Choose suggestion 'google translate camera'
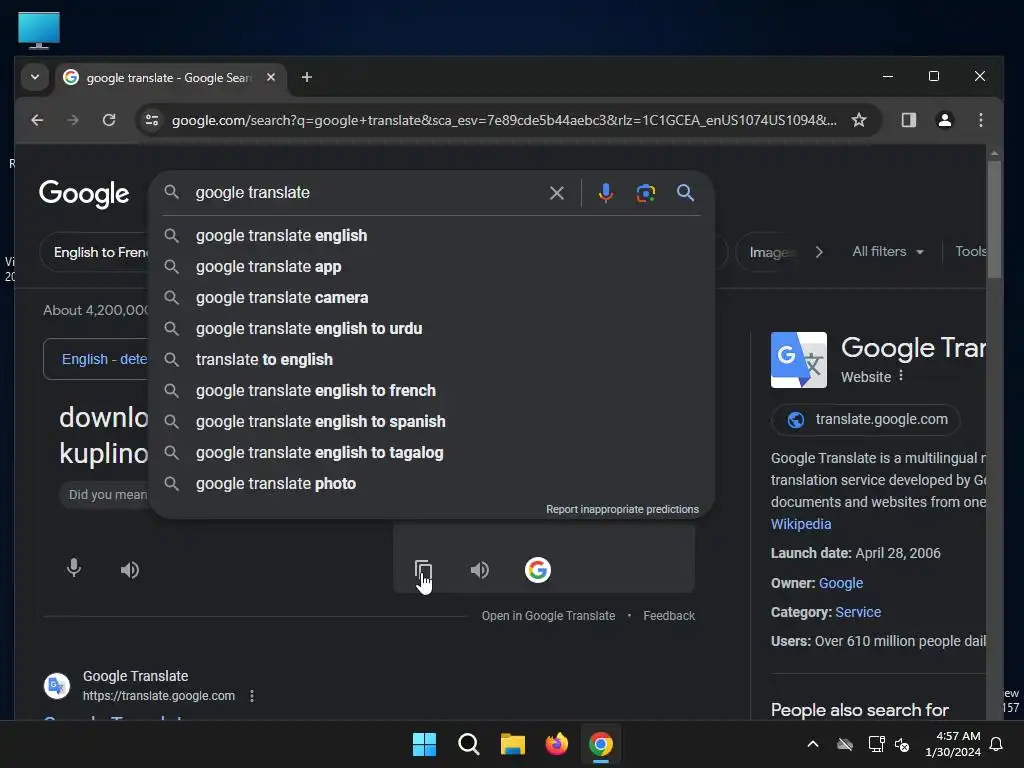1024x768 pixels. click(x=431, y=298)
